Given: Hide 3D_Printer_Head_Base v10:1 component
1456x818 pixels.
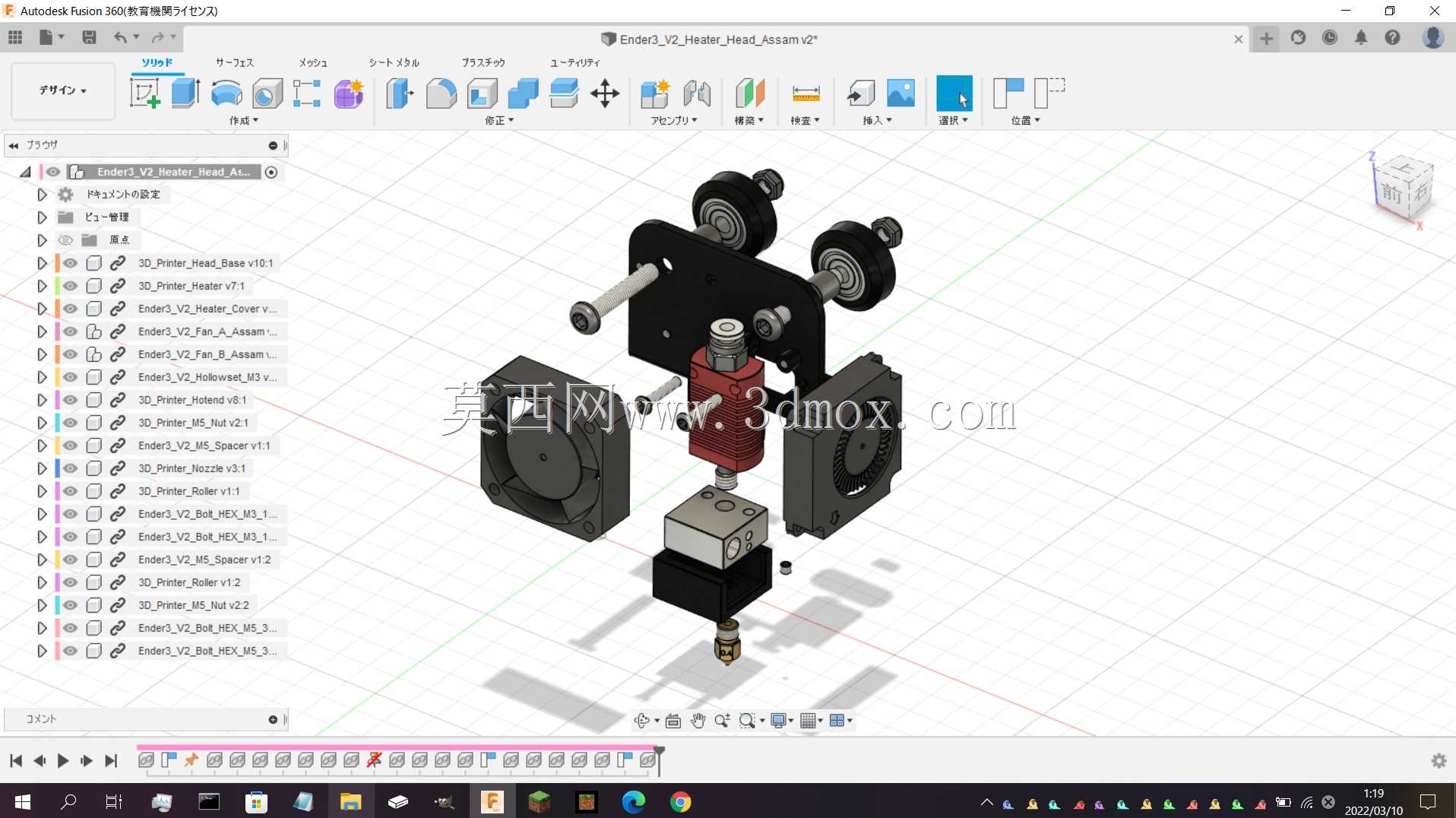Looking at the screenshot, I should [x=70, y=263].
